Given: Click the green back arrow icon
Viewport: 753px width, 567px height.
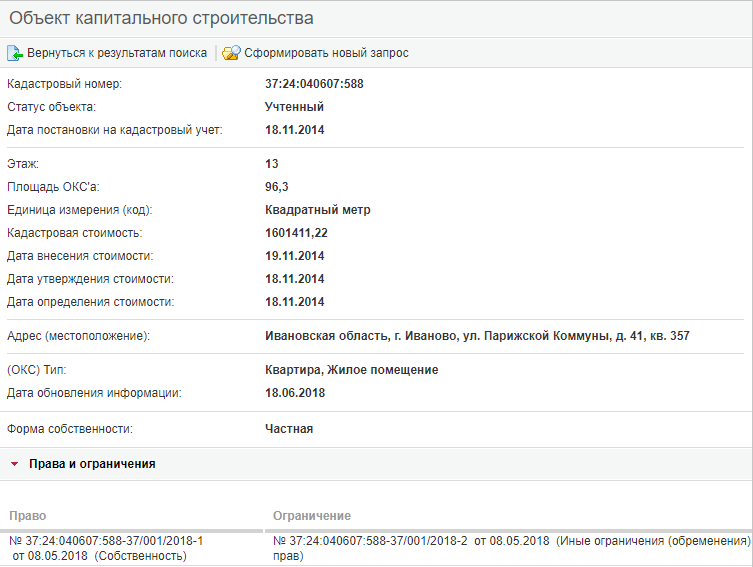Looking at the screenshot, I should 15,53.
